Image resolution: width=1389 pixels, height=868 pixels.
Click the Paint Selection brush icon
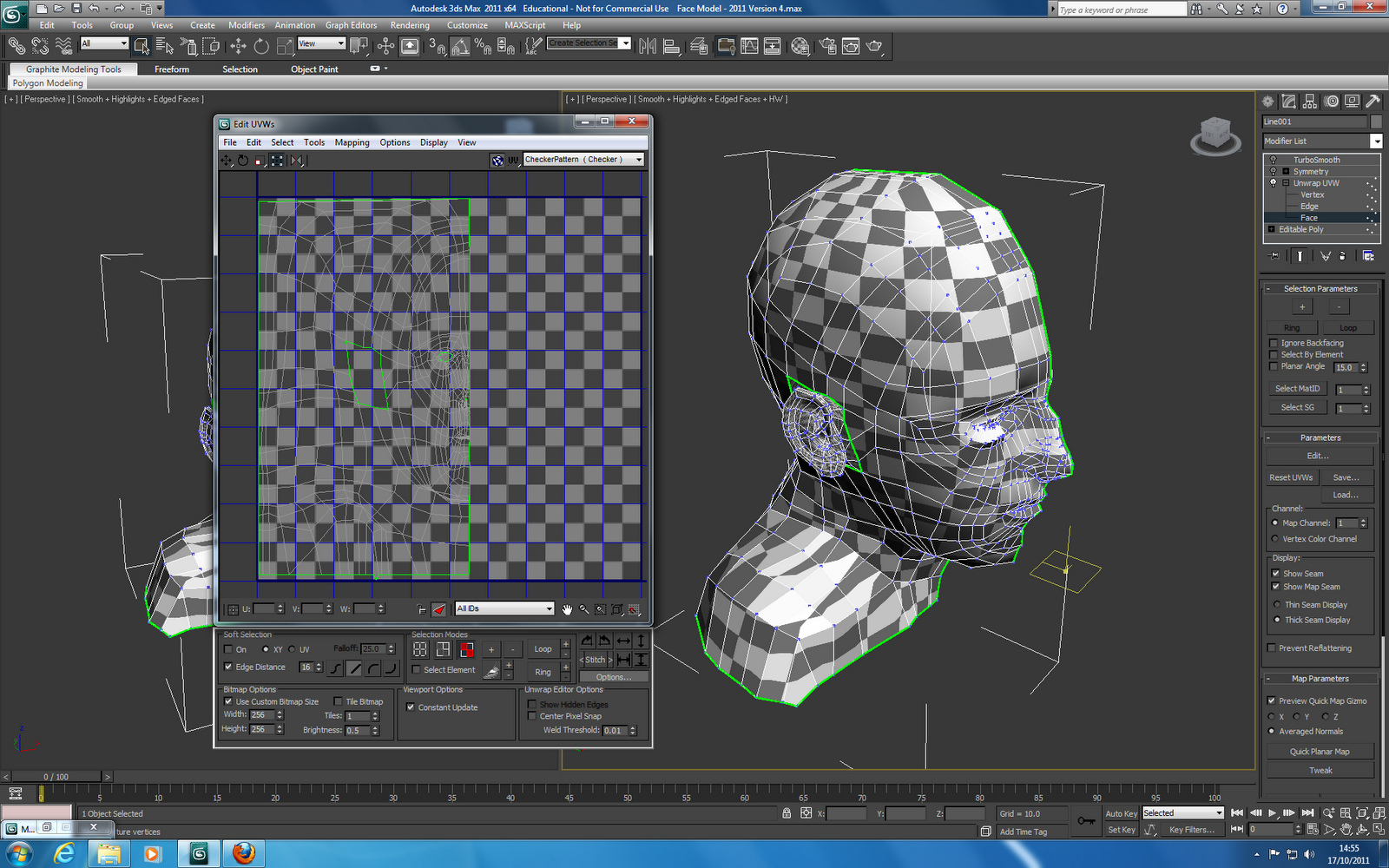click(490, 670)
